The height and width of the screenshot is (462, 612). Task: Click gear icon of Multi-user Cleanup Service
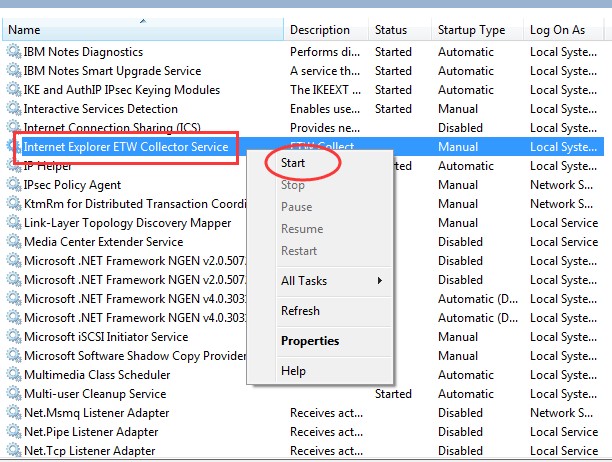14,394
